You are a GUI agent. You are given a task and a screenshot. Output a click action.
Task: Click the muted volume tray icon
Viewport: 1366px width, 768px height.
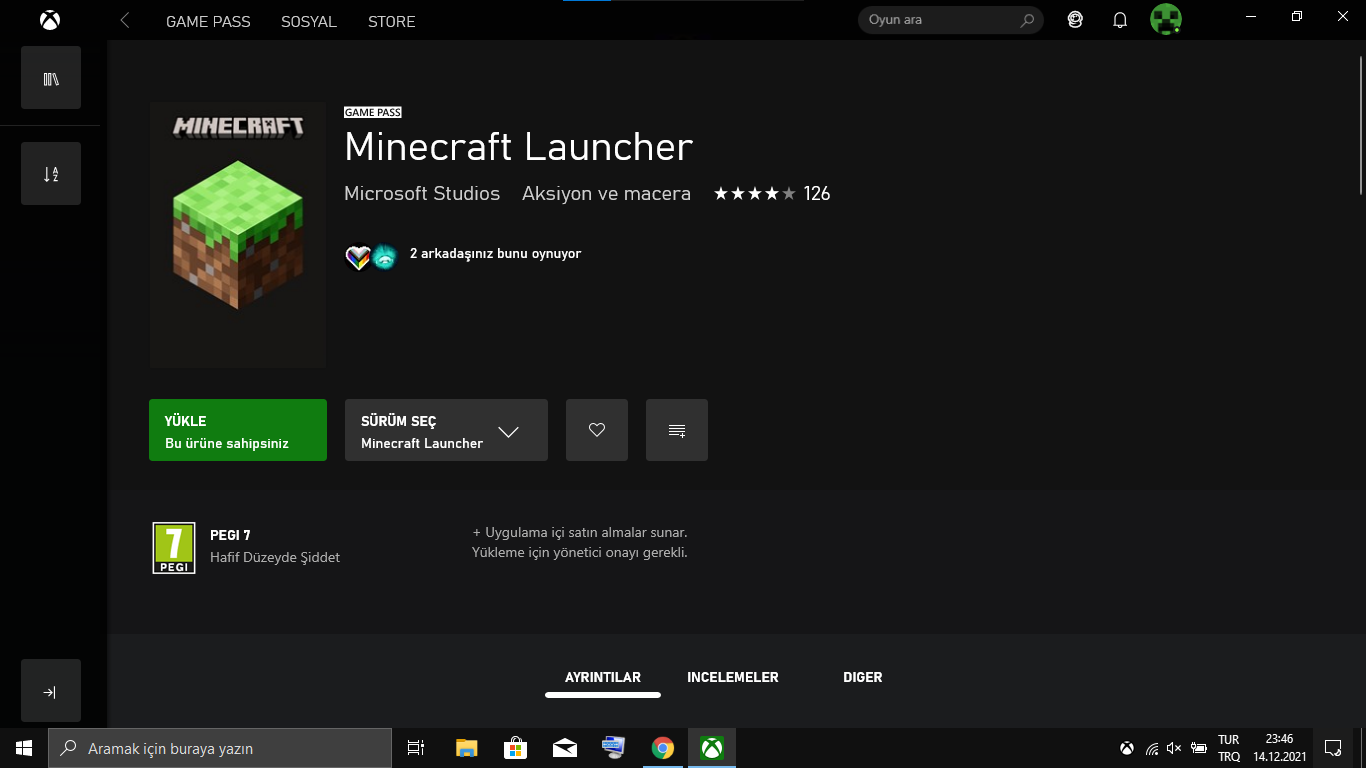1175,748
